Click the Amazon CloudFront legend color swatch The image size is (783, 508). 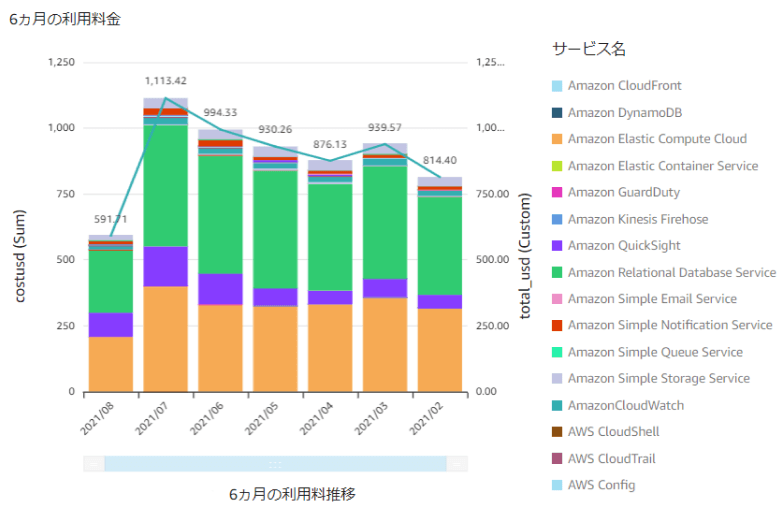pos(557,87)
